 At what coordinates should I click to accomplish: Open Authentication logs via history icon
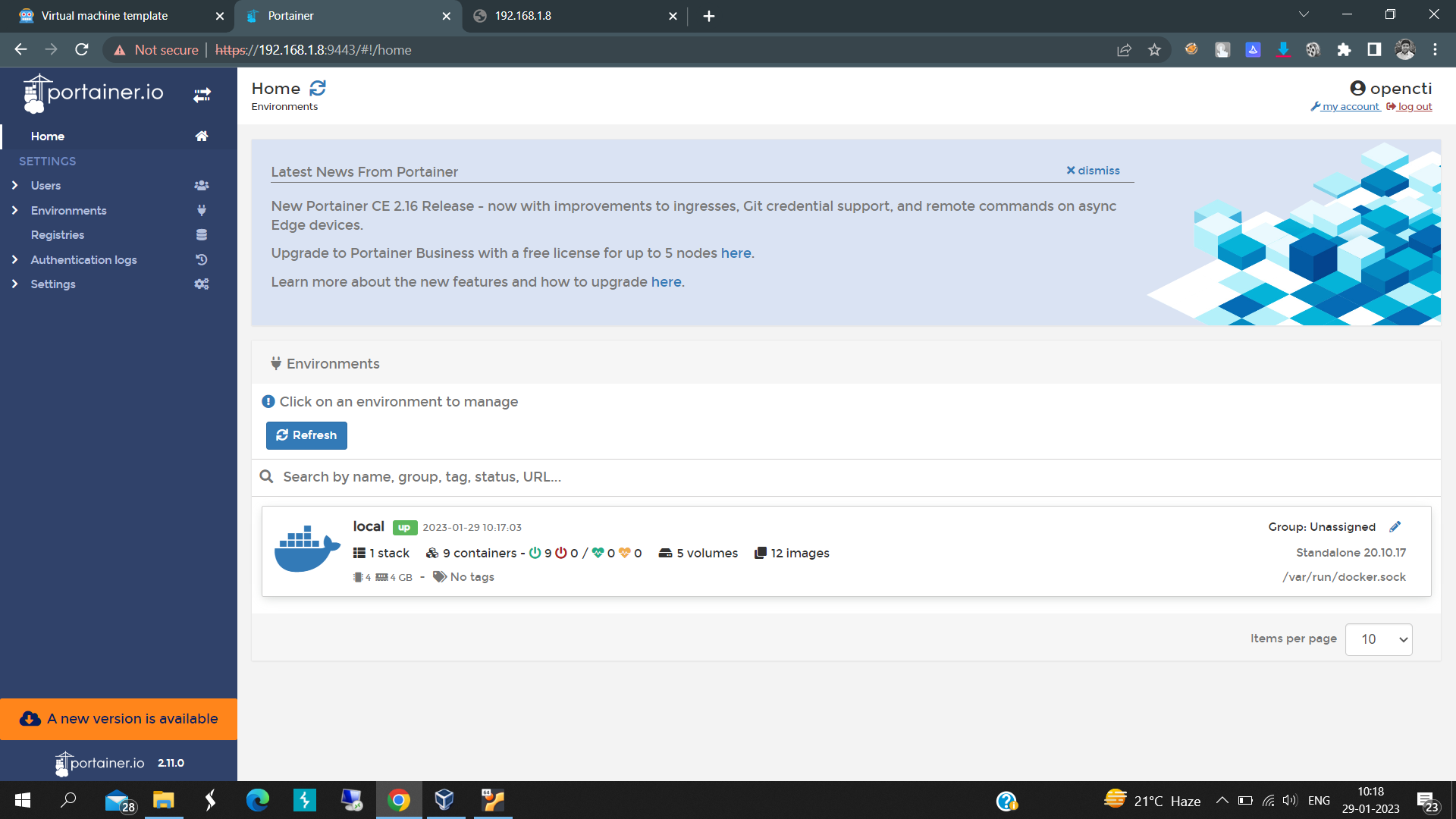(x=201, y=259)
